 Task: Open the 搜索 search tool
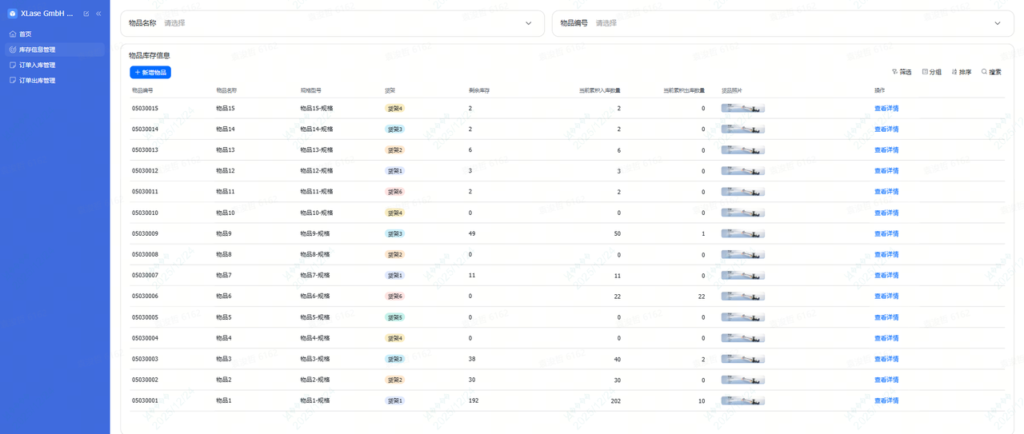(991, 72)
